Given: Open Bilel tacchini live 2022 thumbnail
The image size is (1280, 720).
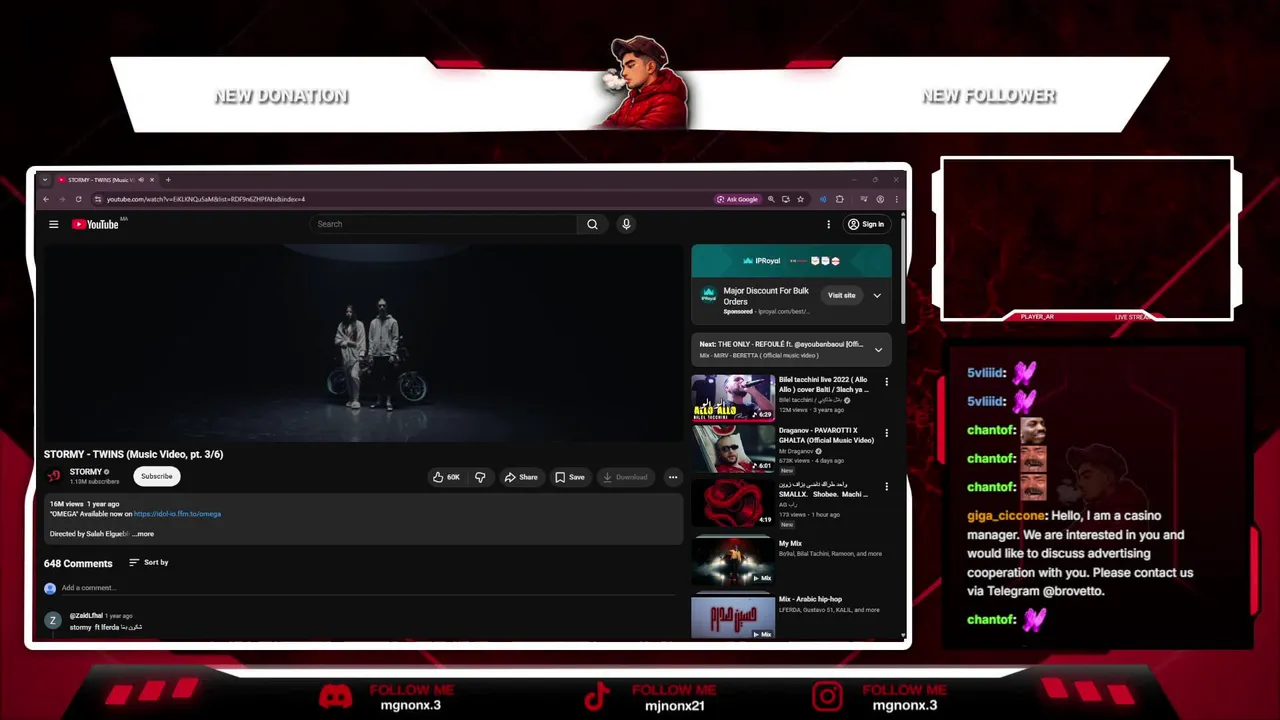Looking at the screenshot, I should click(733, 397).
